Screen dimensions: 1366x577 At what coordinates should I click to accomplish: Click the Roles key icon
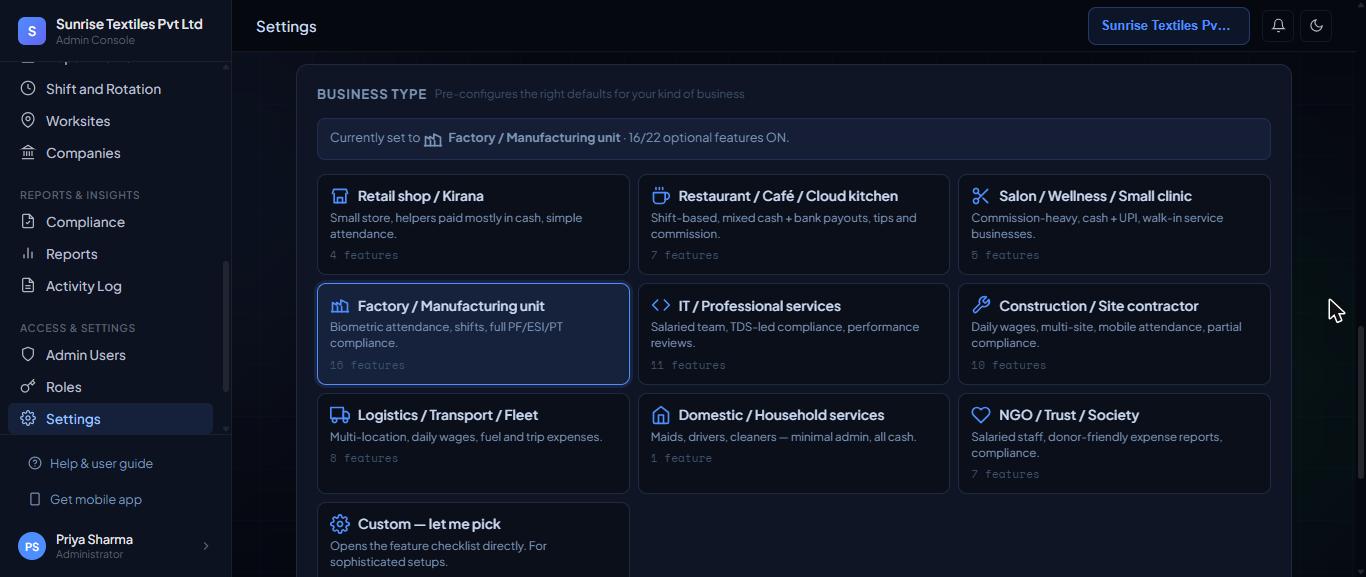(x=28, y=387)
